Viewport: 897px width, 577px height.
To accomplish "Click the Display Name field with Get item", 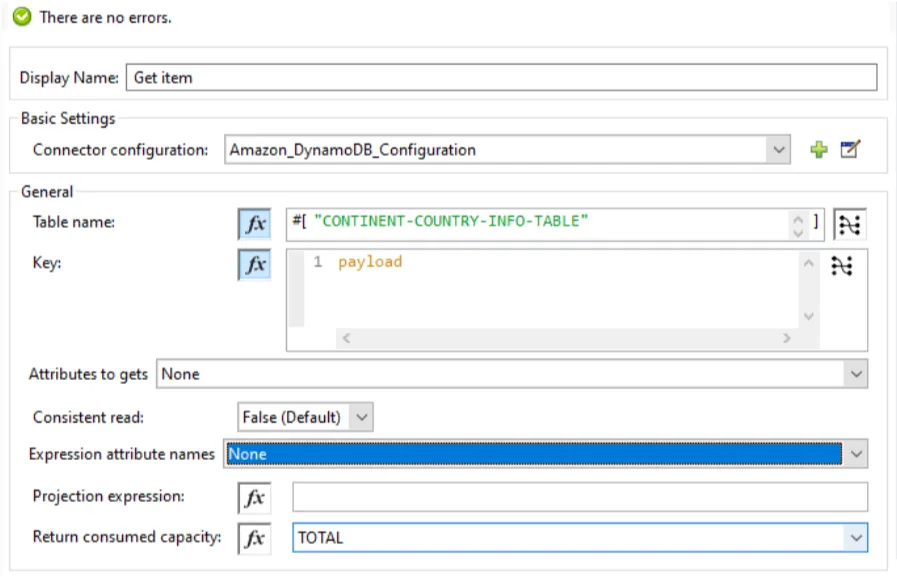I will tap(501, 77).
